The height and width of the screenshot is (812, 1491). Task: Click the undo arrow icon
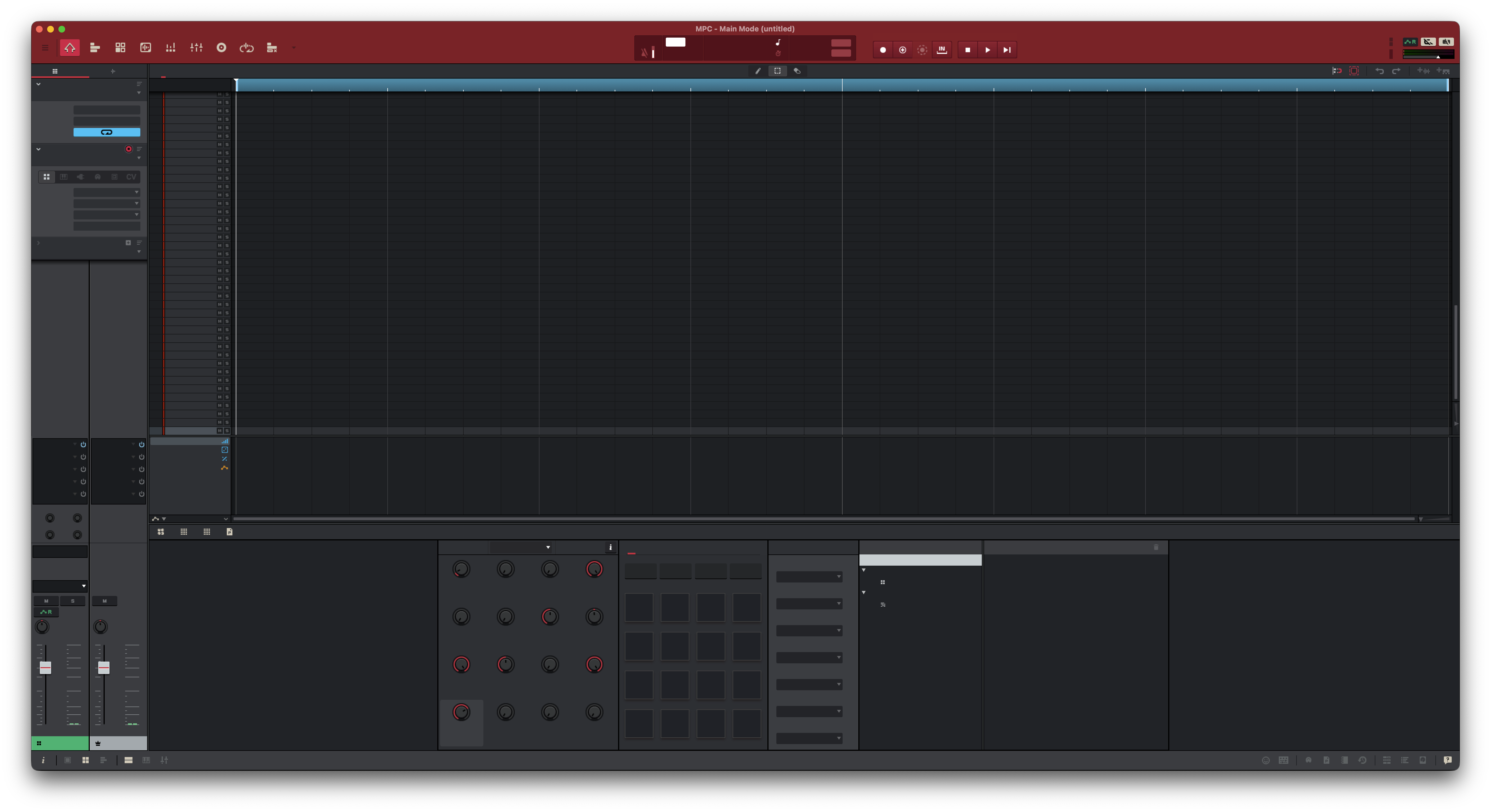click(x=1379, y=71)
